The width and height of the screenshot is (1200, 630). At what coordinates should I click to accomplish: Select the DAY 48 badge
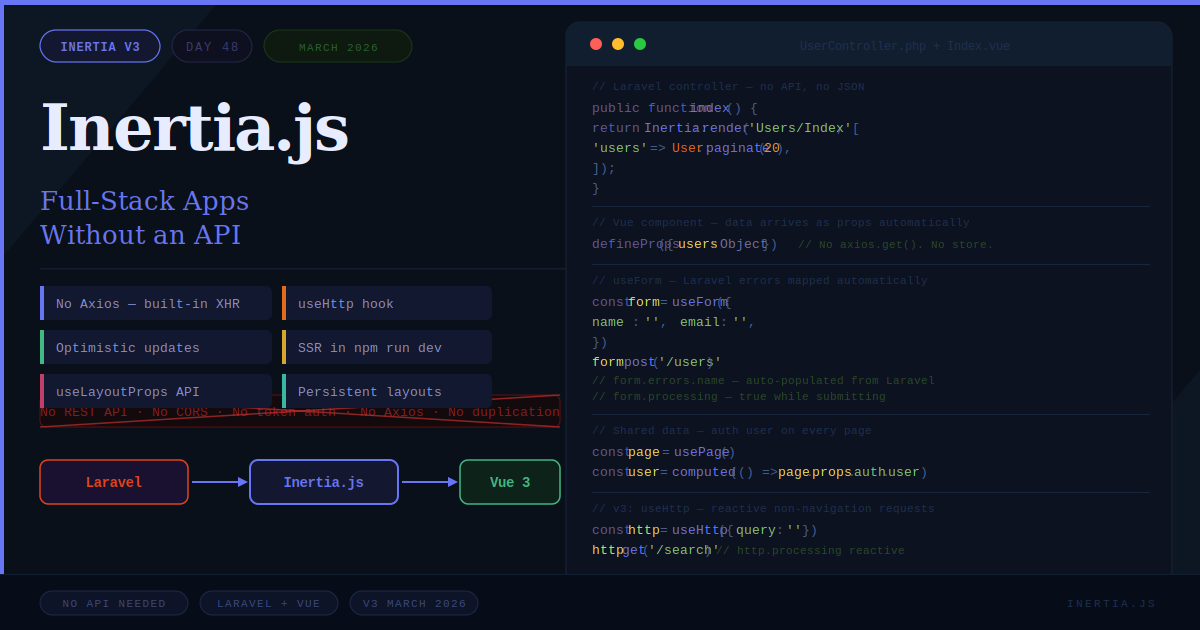pyautogui.click(x=212, y=45)
